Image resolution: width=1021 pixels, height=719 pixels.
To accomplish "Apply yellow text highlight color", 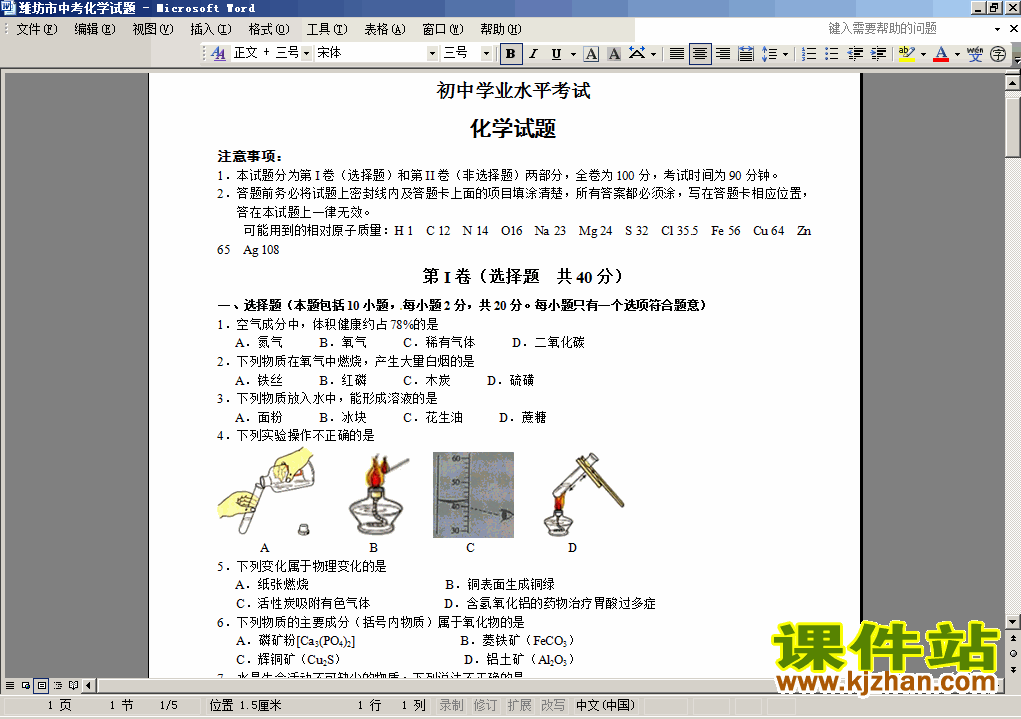I will coord(906,53).
